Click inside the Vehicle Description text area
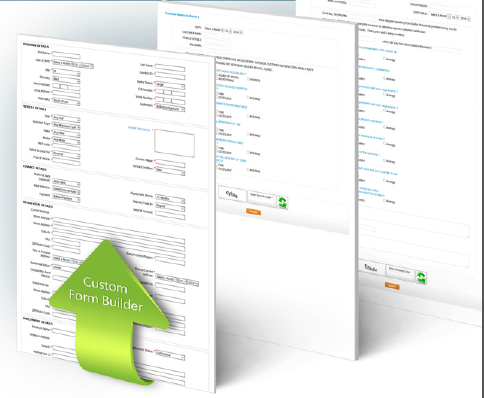The height and width of the screenshot is (398, 484). (174, 143)
